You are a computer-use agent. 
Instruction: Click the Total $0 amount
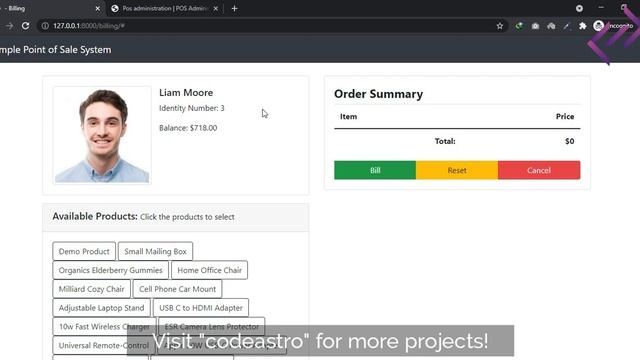click(x=569, y=141)
